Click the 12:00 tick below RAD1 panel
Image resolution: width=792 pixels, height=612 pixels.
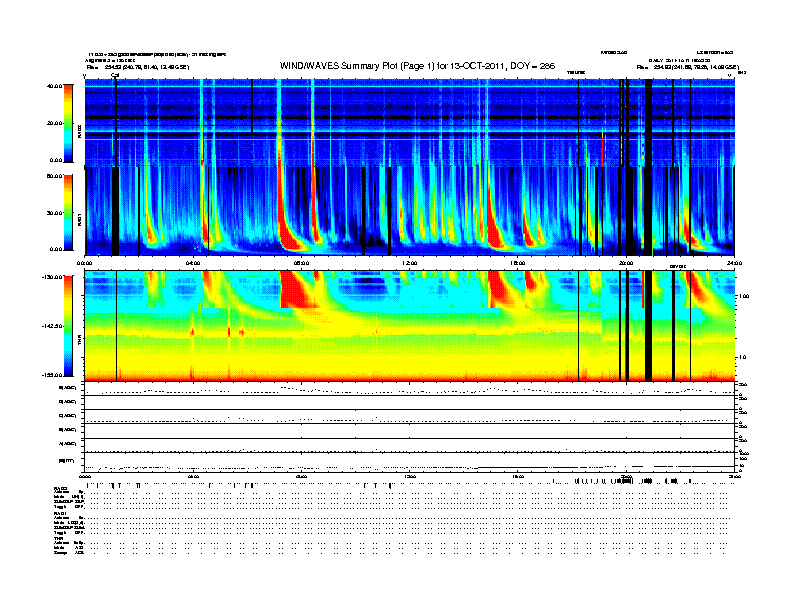(410, 263)
